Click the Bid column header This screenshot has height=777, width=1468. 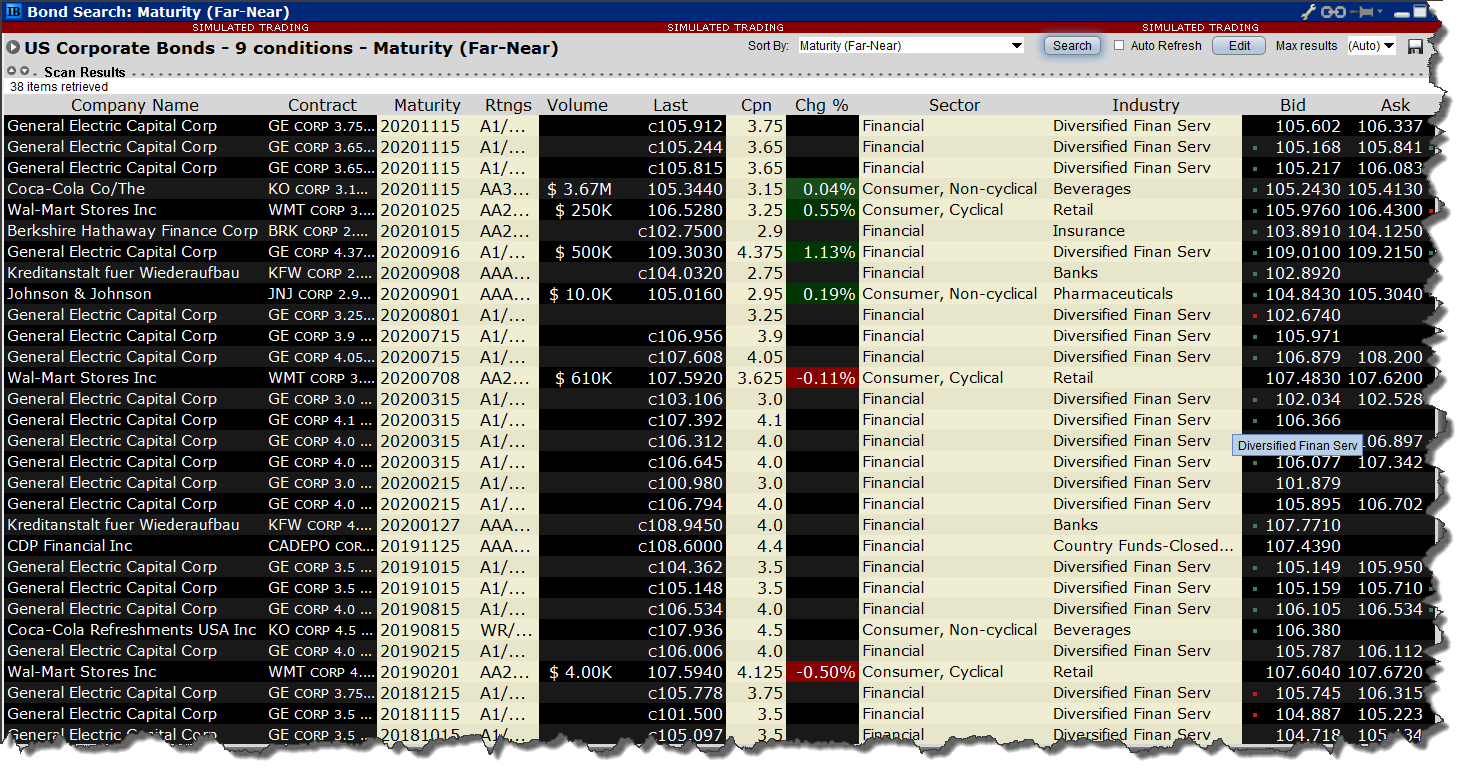click(1292, 105)
